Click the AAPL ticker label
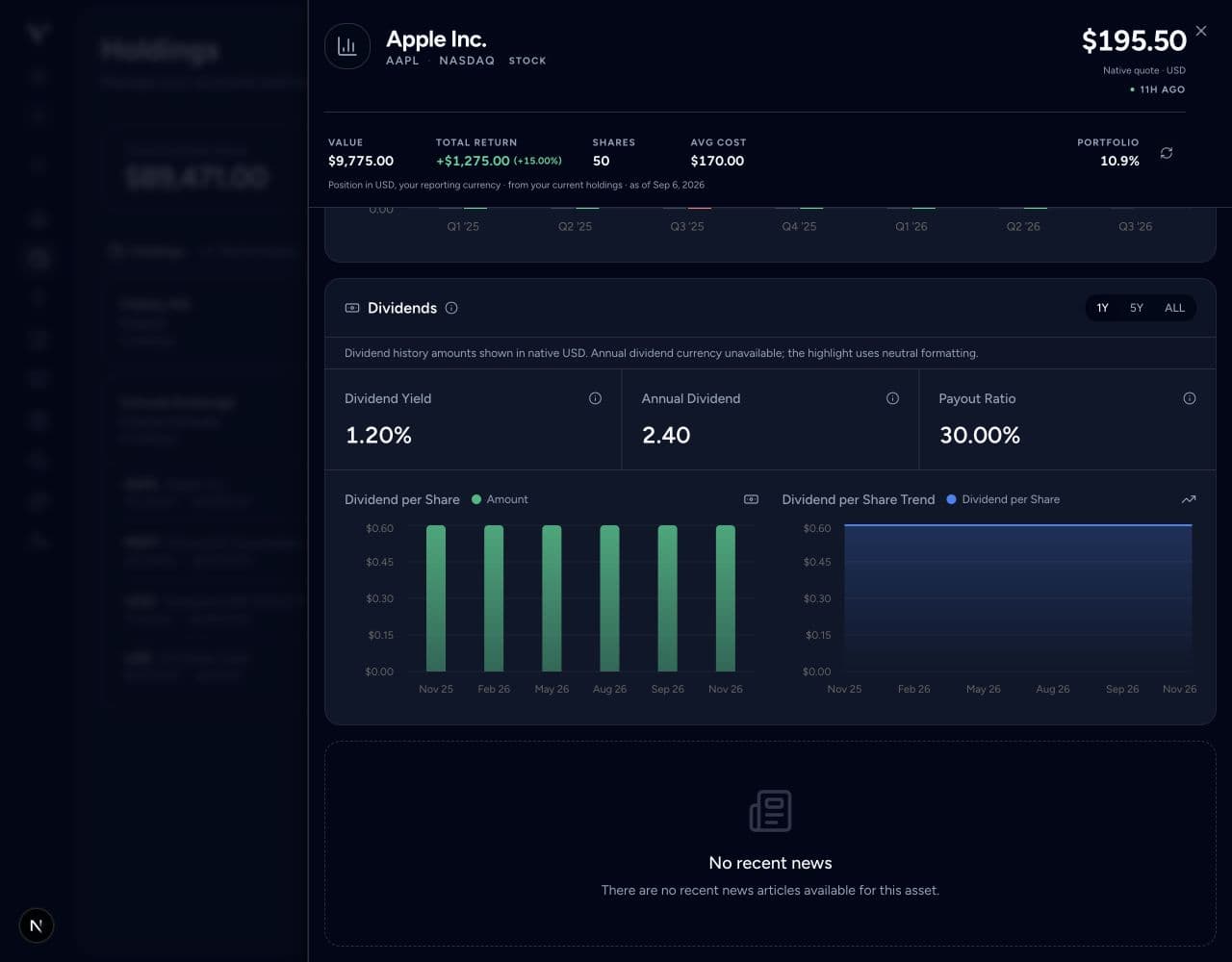 [x=402, y=61]
